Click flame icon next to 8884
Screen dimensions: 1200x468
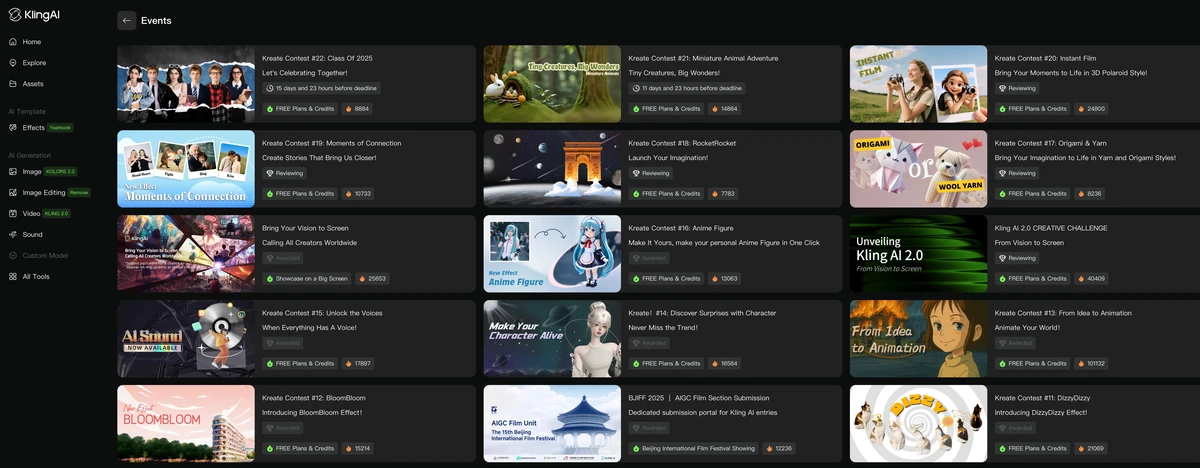point(349,109)
